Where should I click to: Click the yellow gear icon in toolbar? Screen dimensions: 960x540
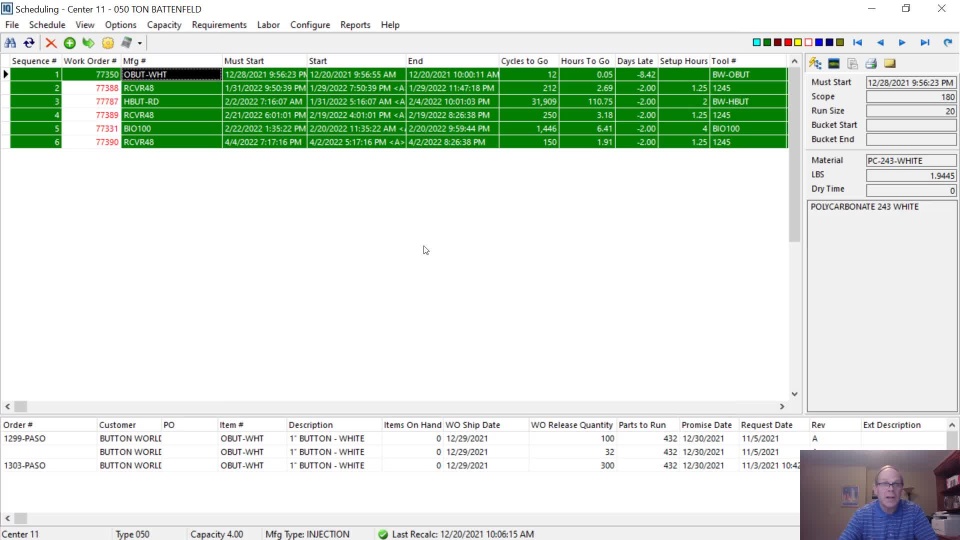tap(108, 43)
